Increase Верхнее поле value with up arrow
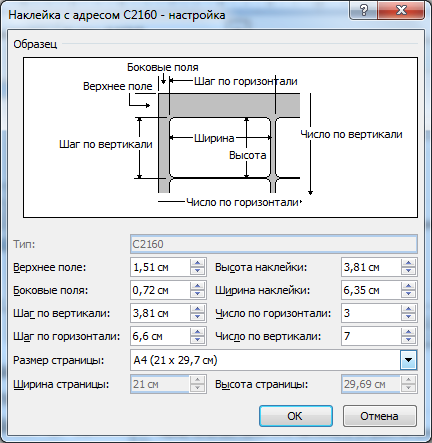Viewport: 432px width, 443px height. [197, 263]
